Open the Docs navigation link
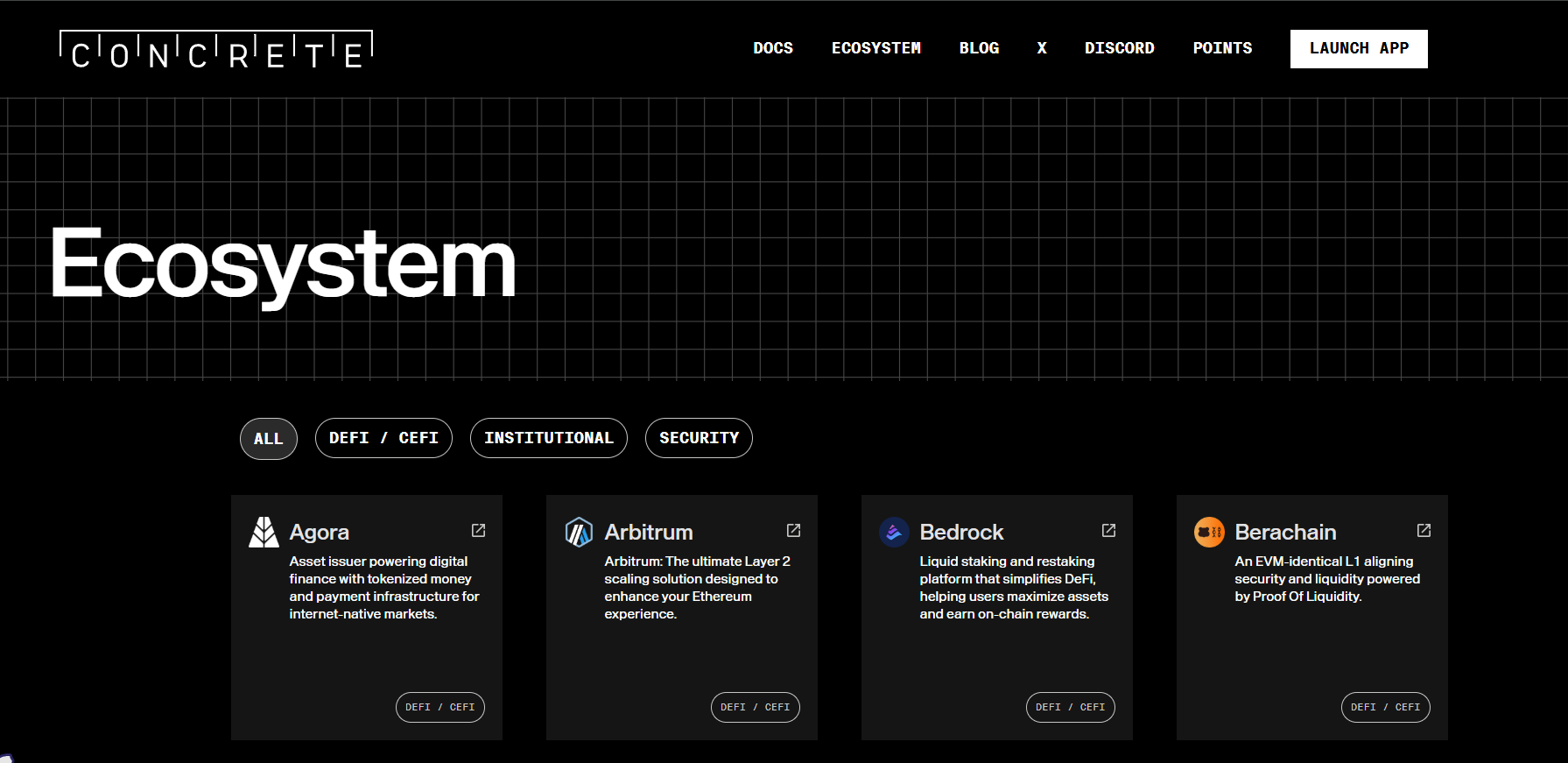 [773, 48]
